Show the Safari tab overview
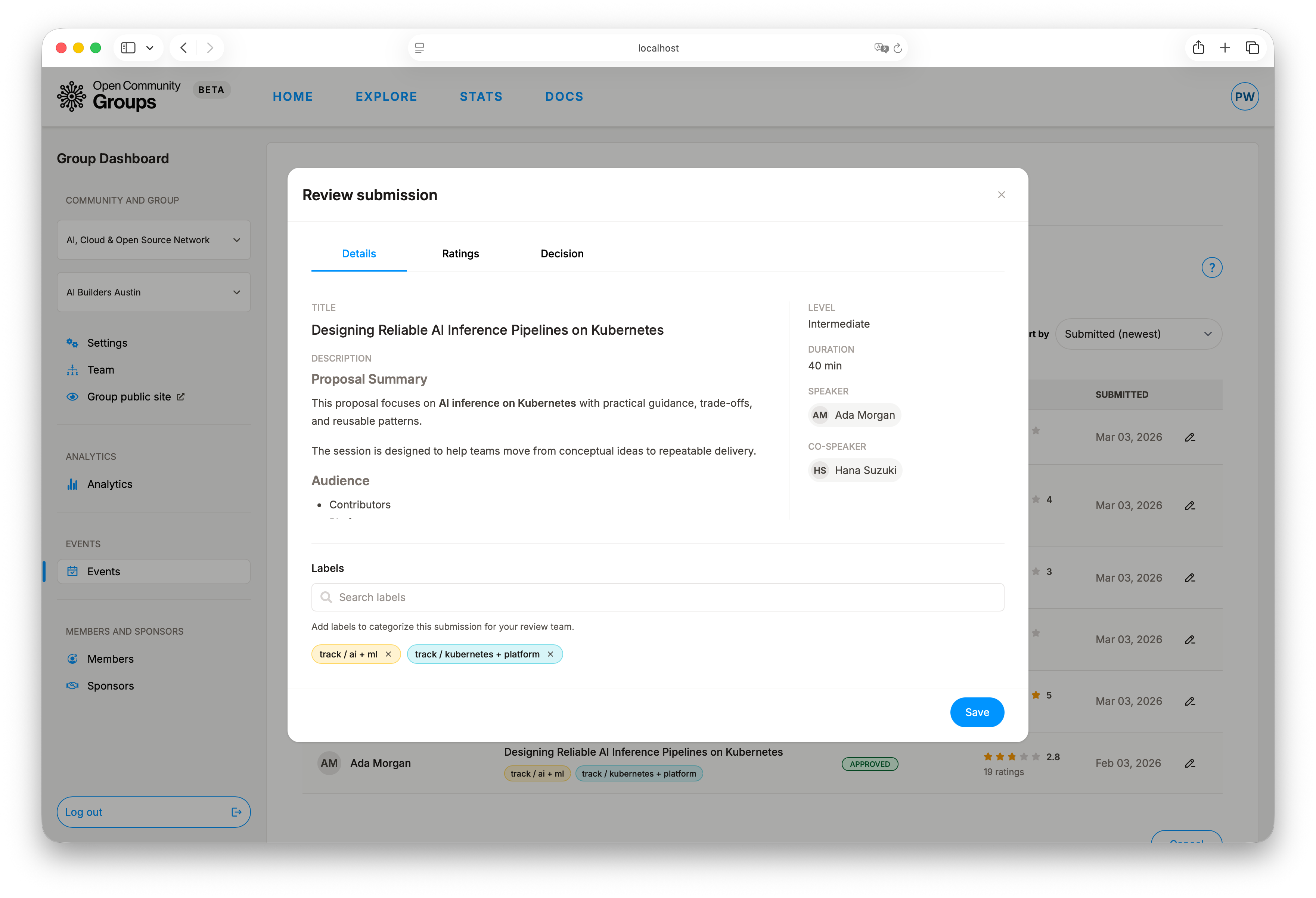 coord(1252,47)
